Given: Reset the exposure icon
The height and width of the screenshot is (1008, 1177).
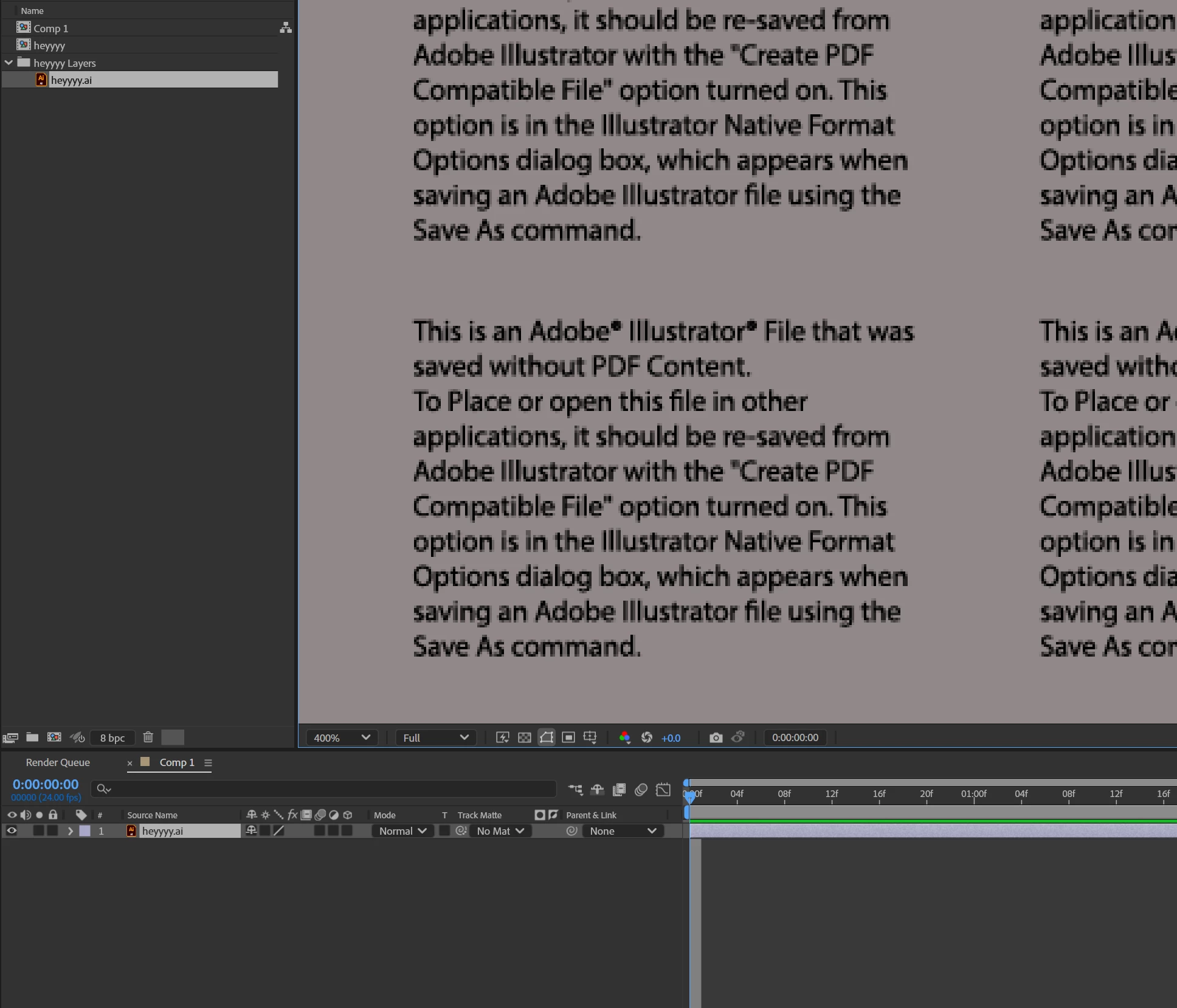Looking at the screenshot, I should (x=647, y=737).
